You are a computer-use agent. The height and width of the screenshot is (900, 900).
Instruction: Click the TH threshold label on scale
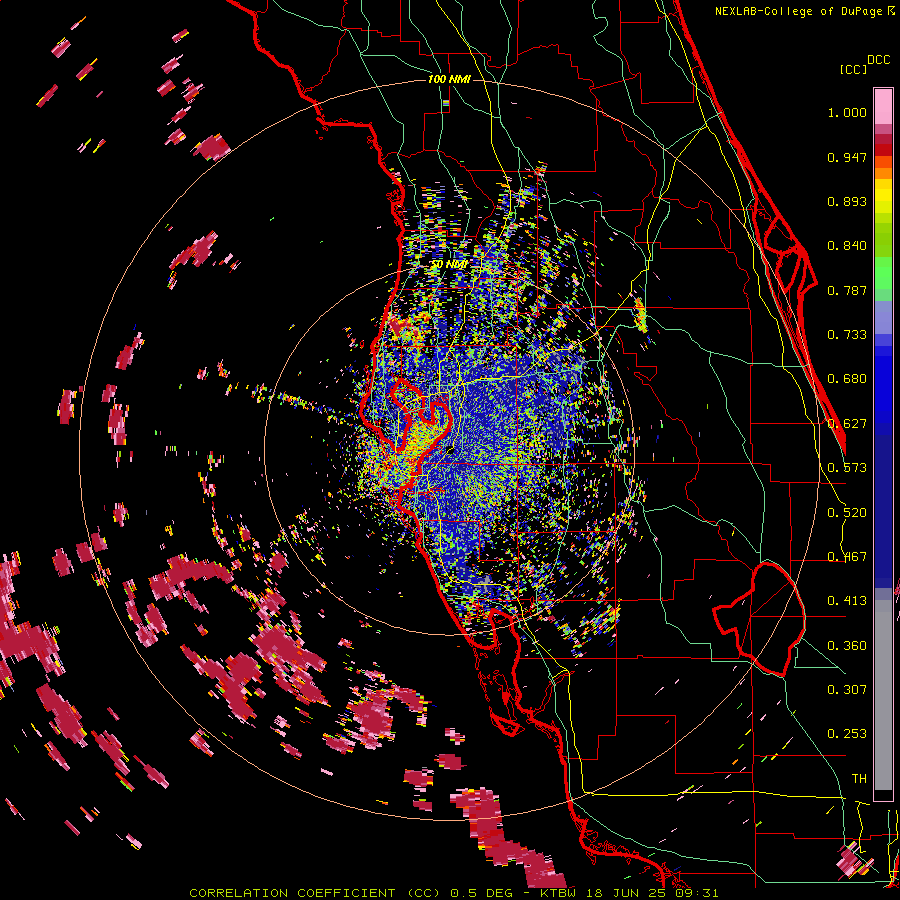(859, 779)
